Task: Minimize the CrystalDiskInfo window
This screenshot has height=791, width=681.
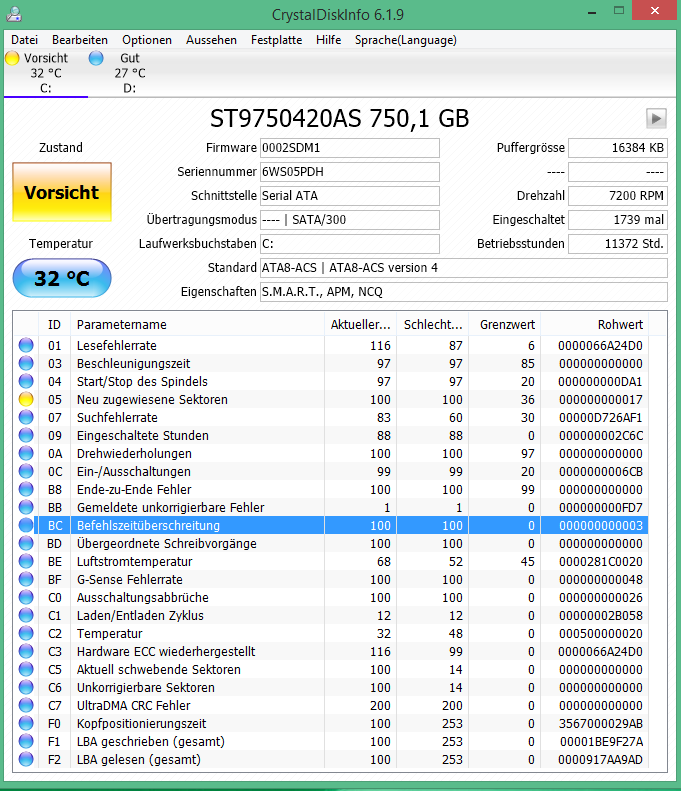Action: point(592,12)
